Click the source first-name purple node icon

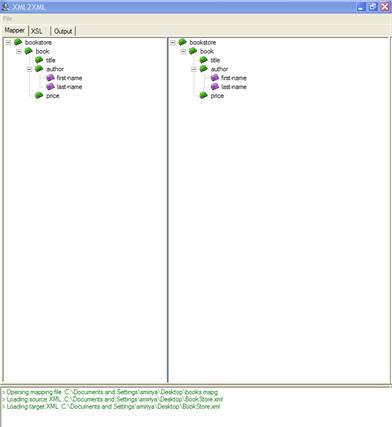pos(50,78)
